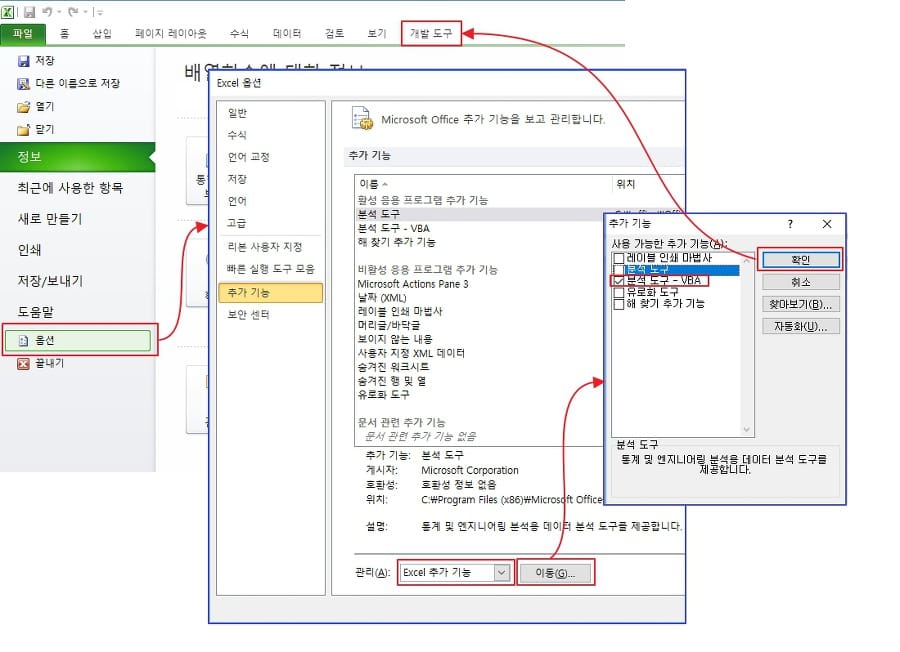Viewport: 900px width, 652px height.
Task: Switch to the 홈 ribbon tab
Action: [x=65, y=34]
